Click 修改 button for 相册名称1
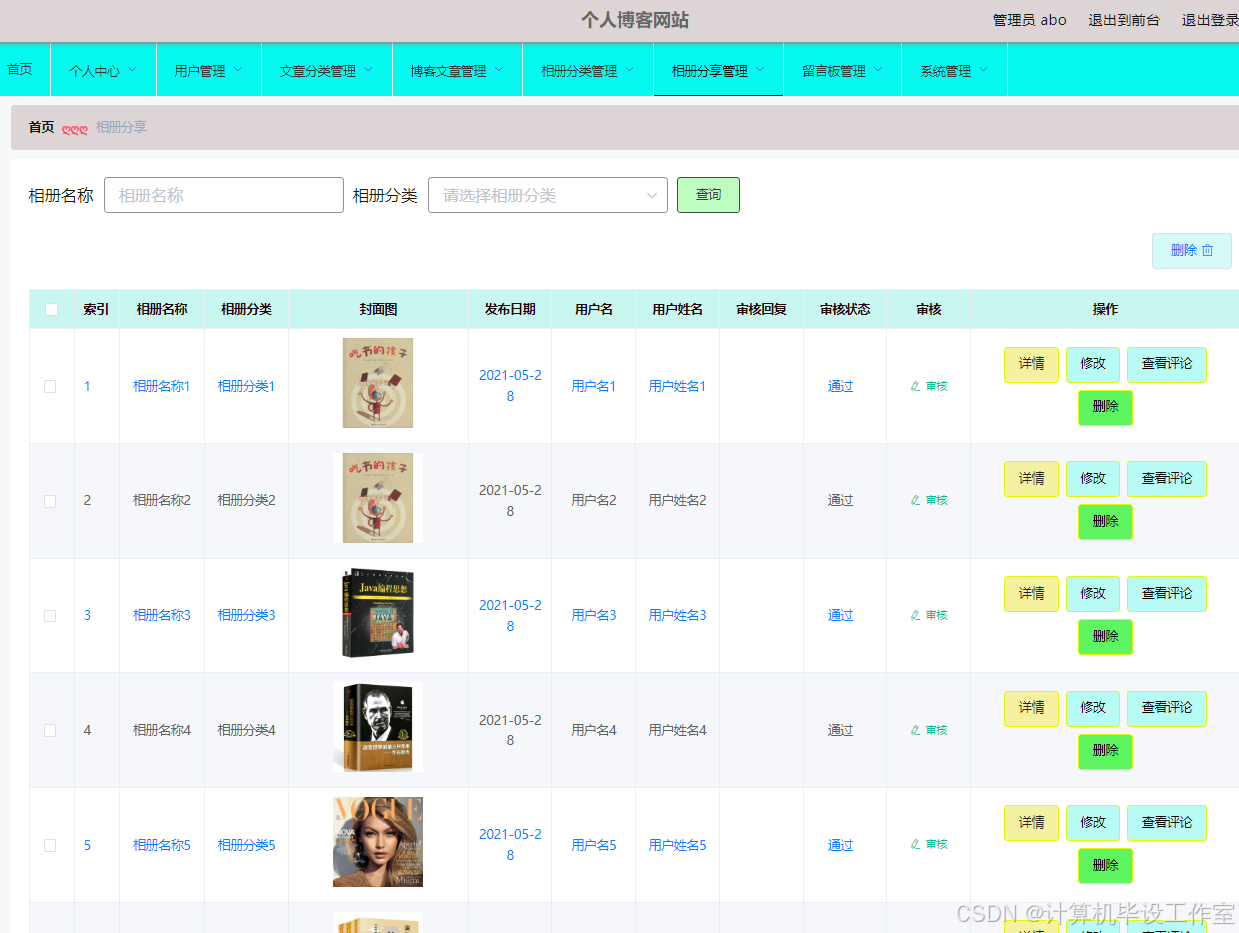The image size is (1239, 933). 1093,365
